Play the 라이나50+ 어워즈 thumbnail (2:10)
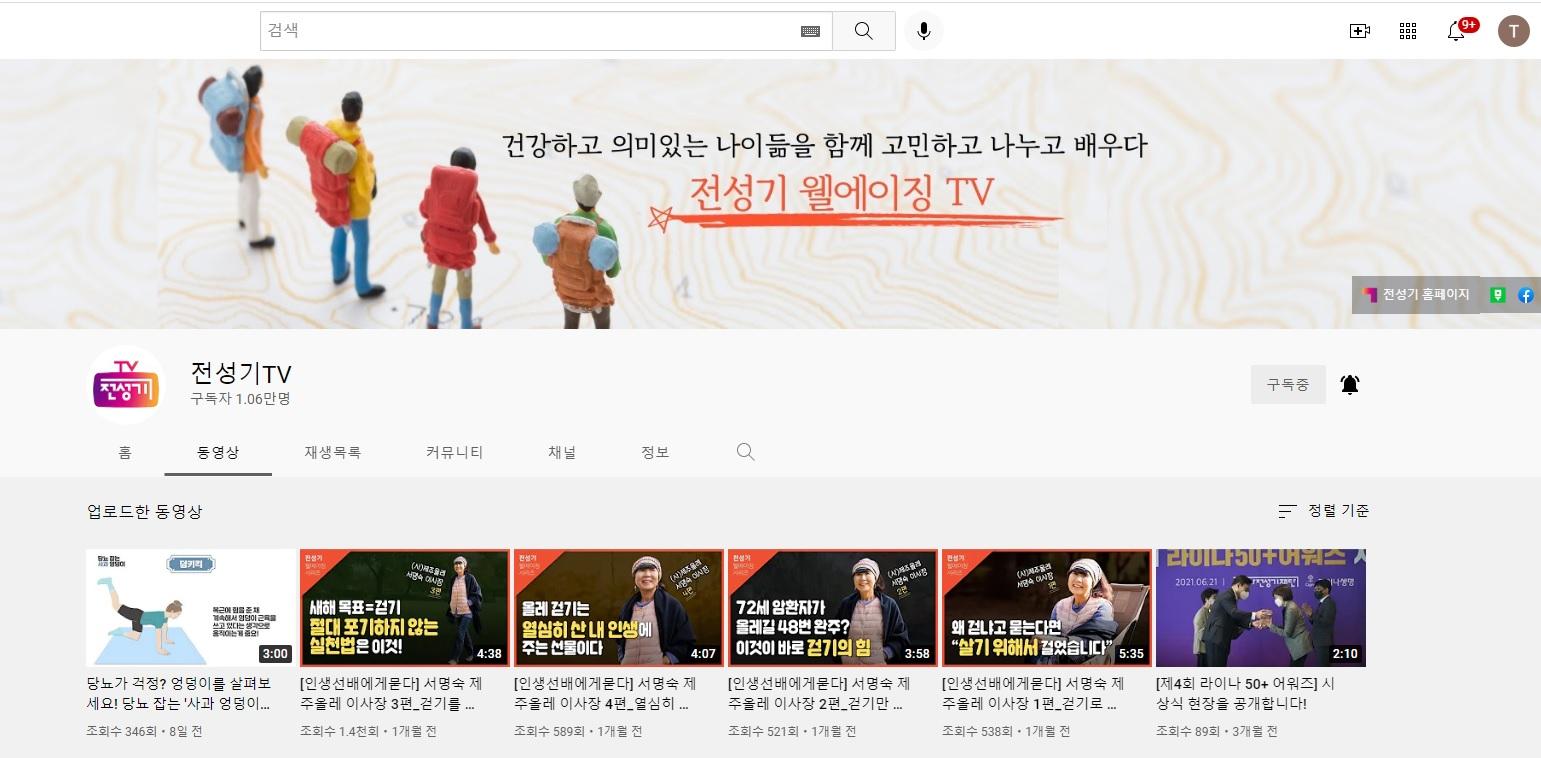Viewport: 1541px width, 758px height. point(1261,607)
